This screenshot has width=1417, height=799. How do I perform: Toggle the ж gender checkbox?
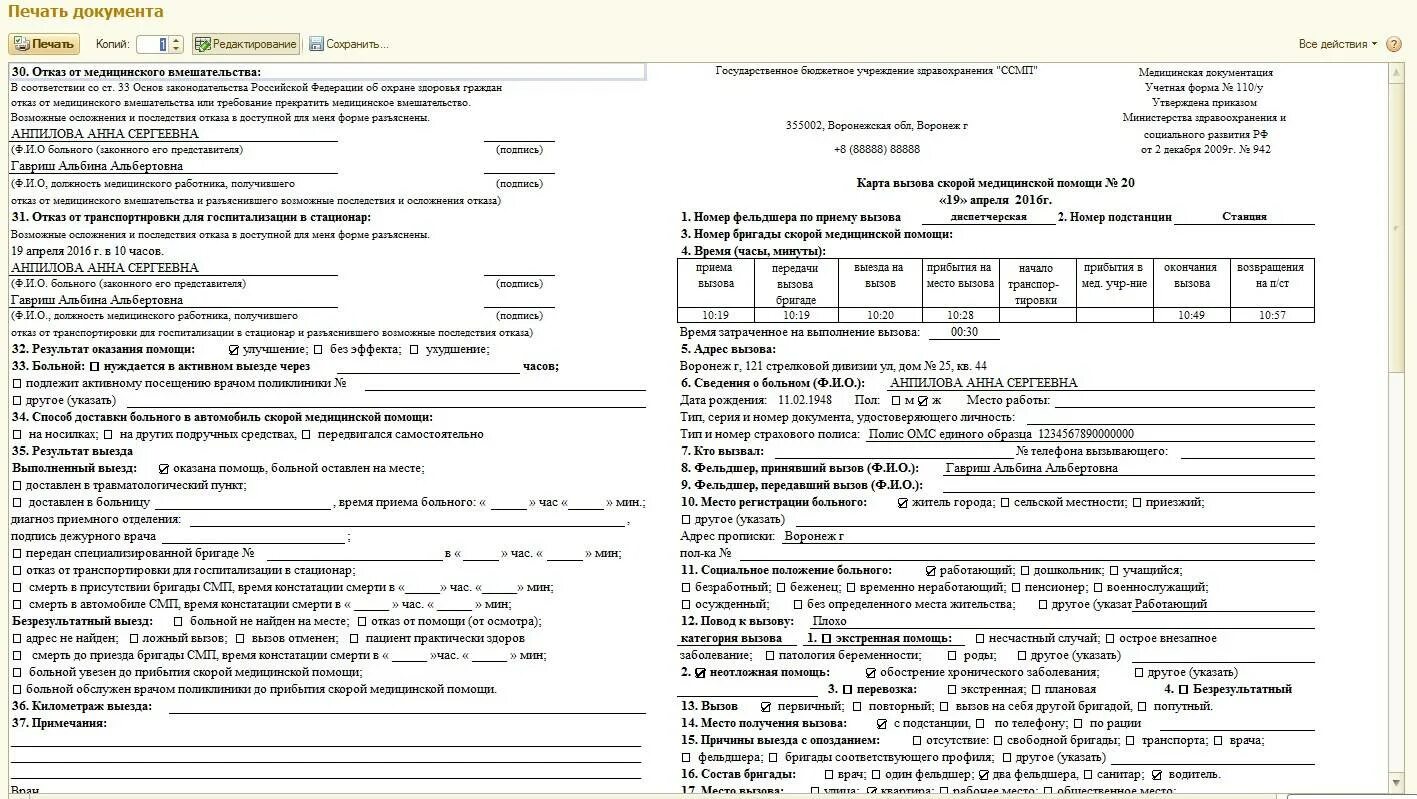(923, 401)
